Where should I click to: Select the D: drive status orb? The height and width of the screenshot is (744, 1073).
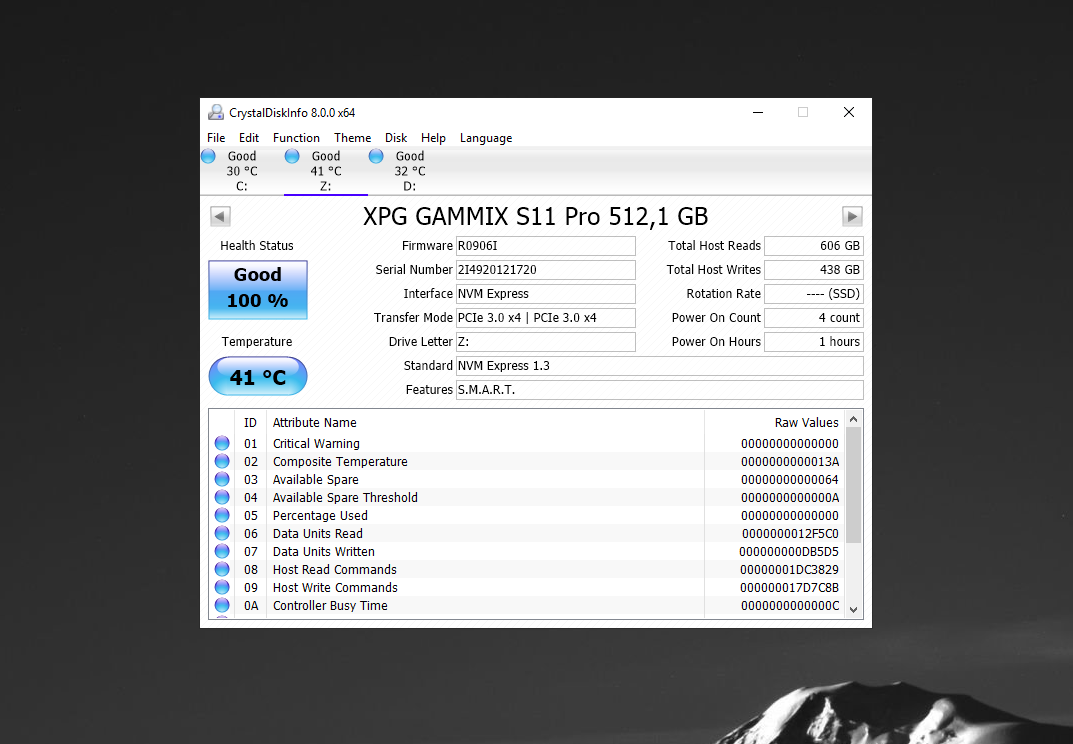(x=376, y=156)
